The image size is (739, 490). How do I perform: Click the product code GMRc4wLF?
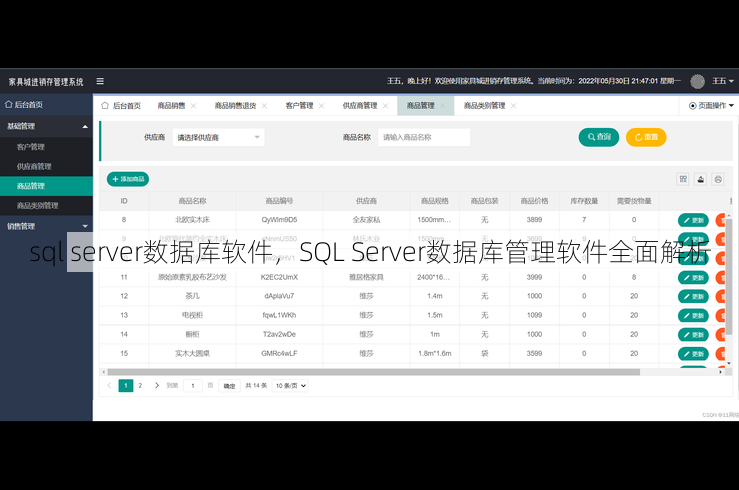[x=279, y=353]
